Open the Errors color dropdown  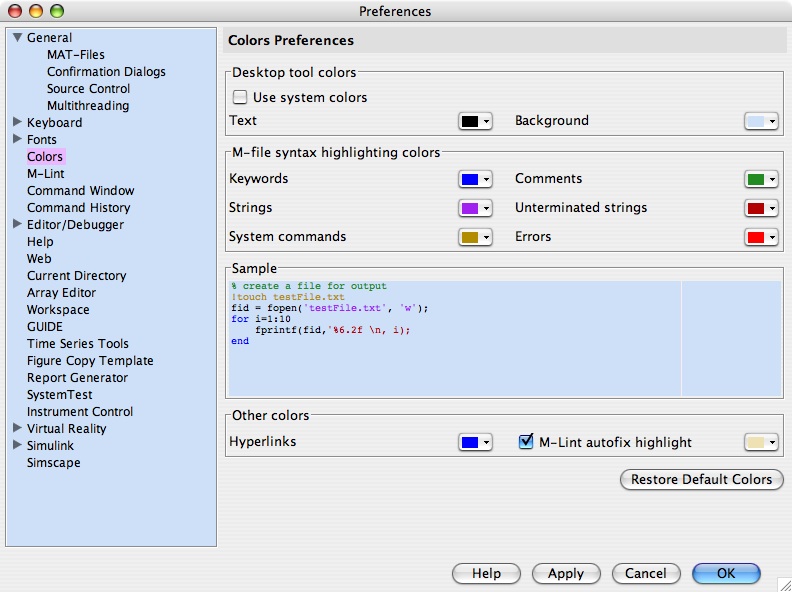click(x=761, y=237)
